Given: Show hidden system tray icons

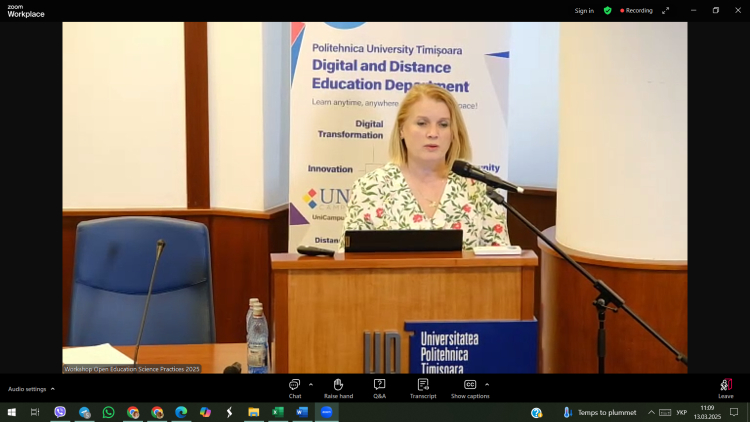Looking at the screenshot, I should pos(651,412).
